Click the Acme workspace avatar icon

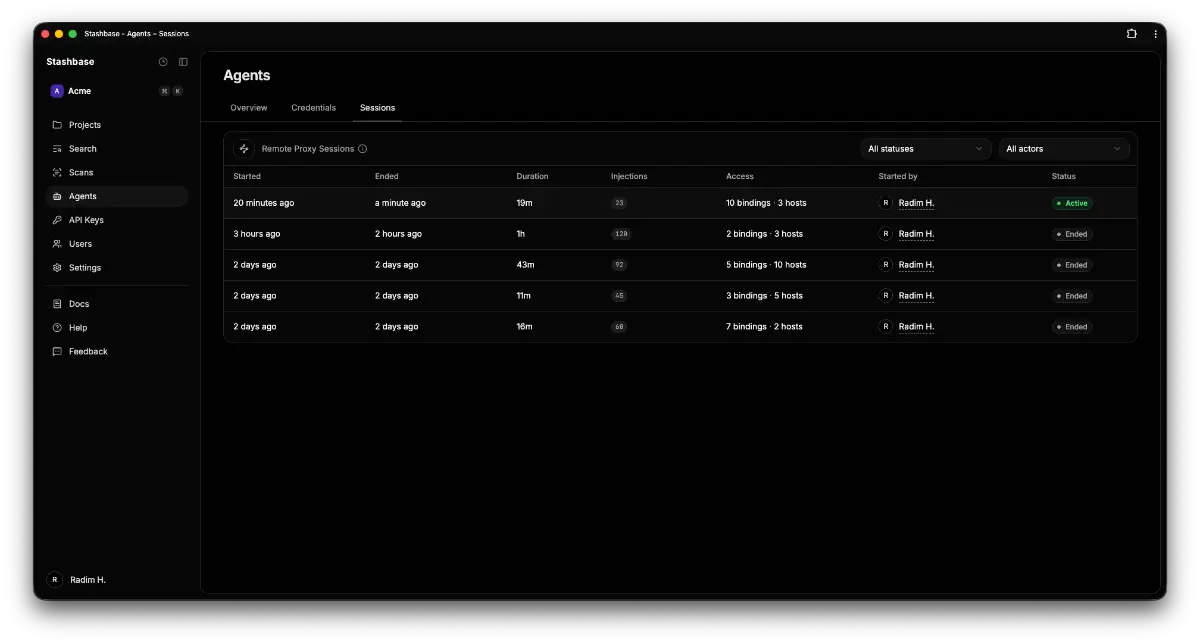coord(57,91)
